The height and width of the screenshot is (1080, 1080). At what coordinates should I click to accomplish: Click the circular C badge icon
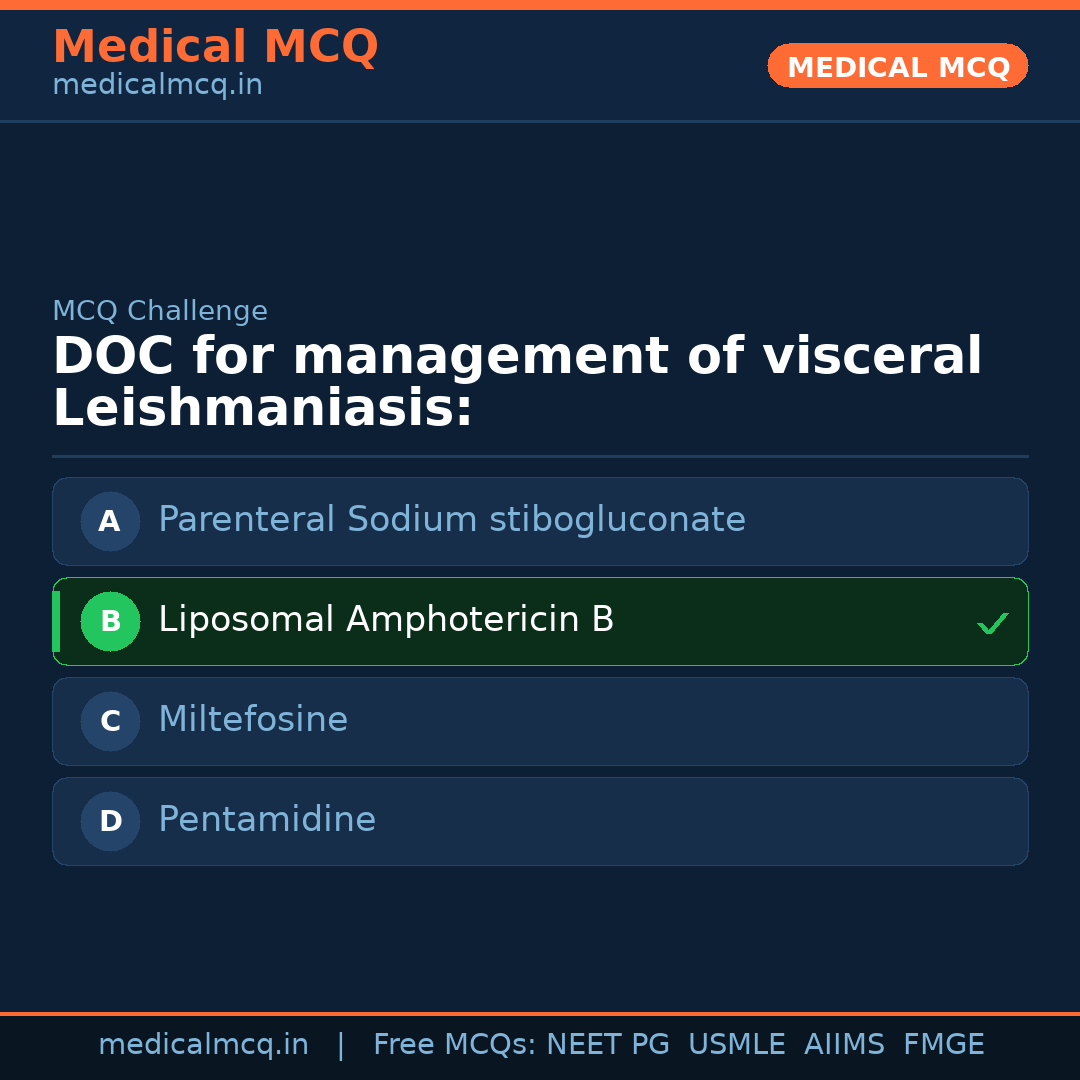coord(110,721)
